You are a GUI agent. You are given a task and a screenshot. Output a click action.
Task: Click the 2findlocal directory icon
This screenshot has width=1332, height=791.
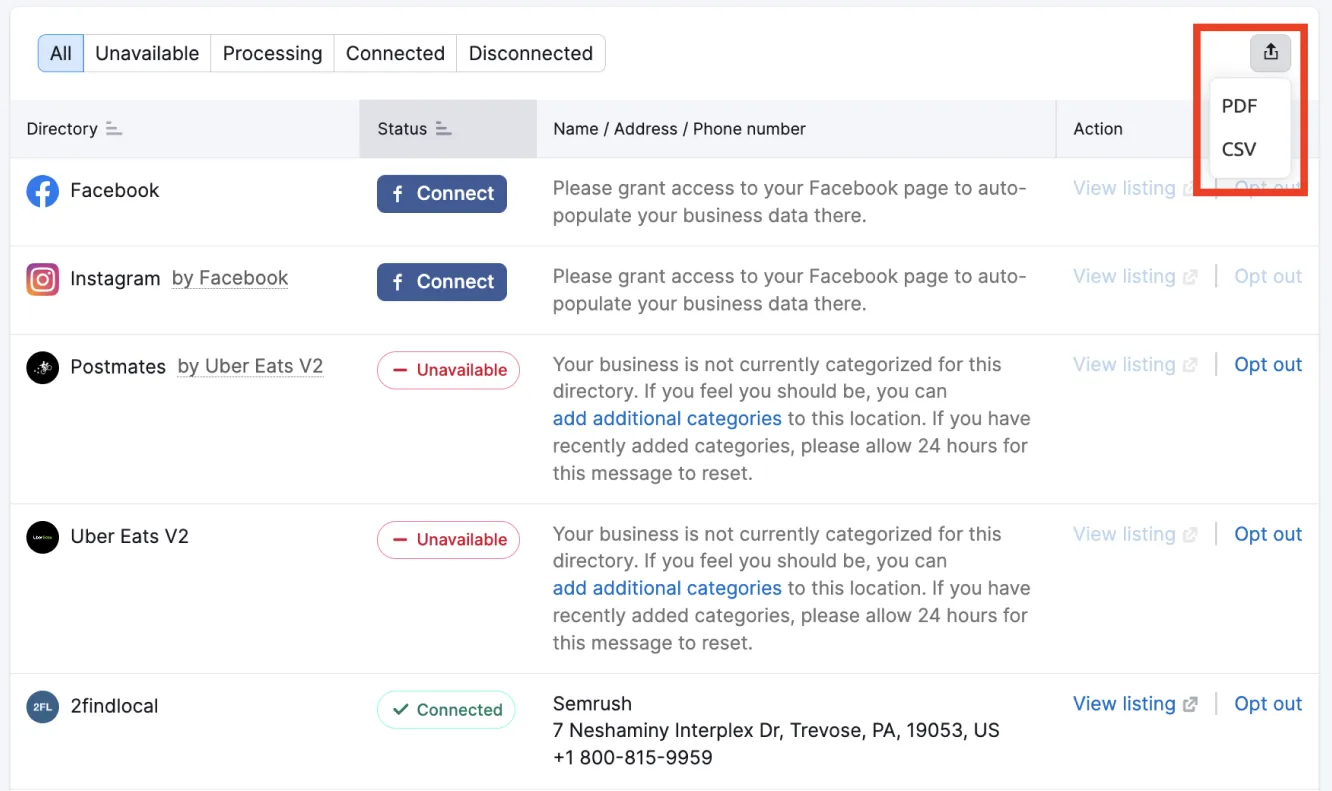pos(43,706)
